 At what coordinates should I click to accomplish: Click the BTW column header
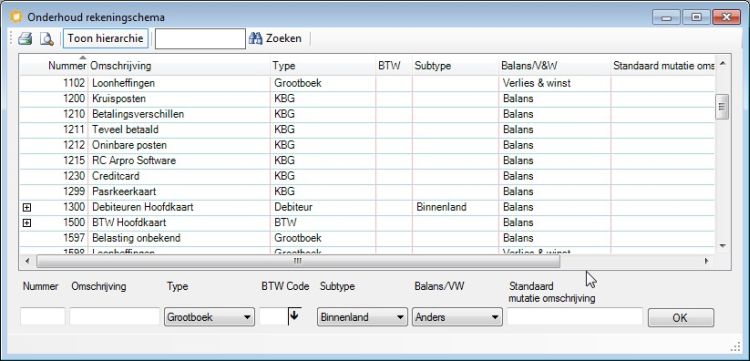pyautogui.click(x=388, y=66)
